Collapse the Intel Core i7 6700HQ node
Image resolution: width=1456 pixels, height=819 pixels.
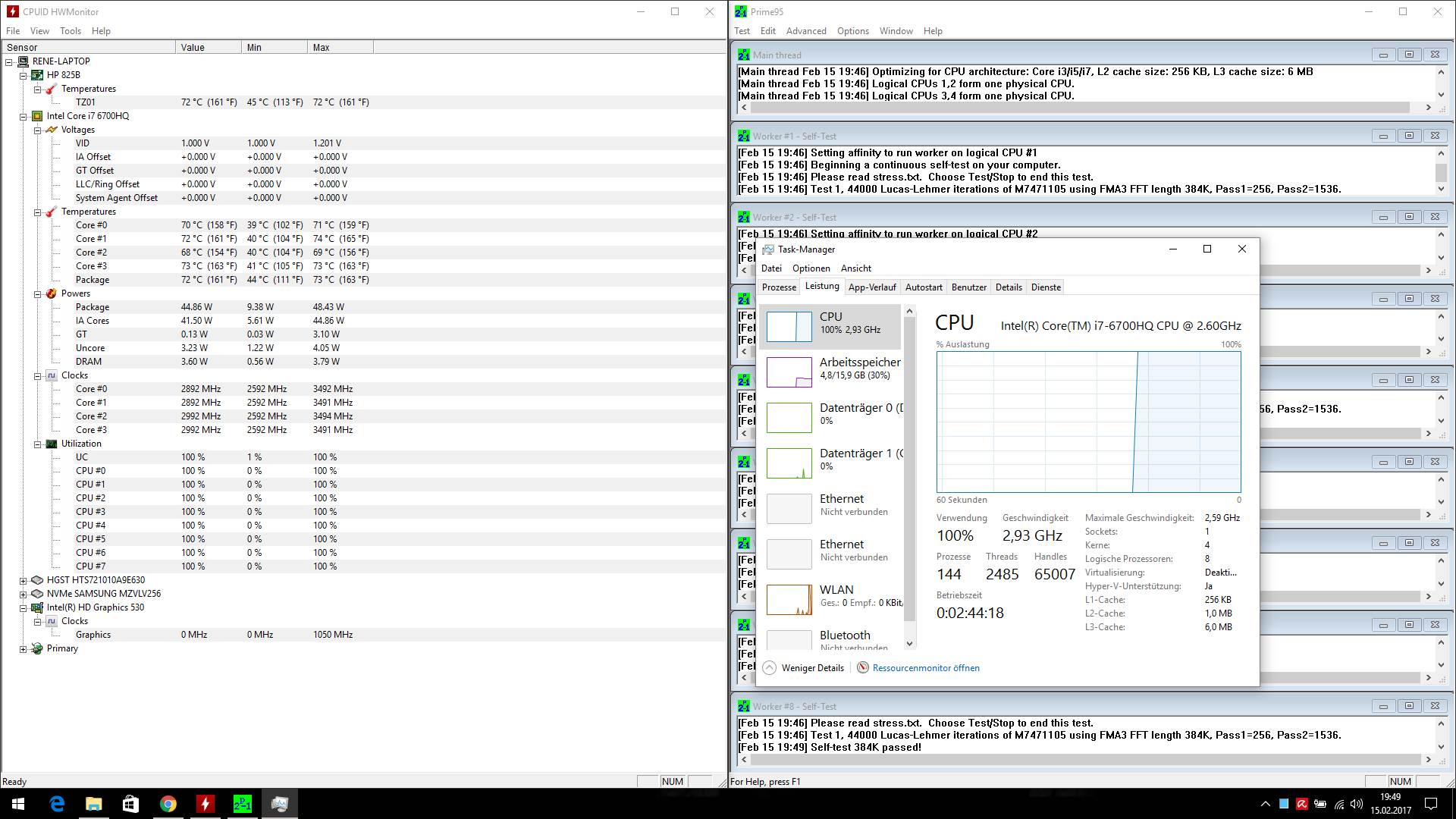pyautogui.click(x=24, y=117)
